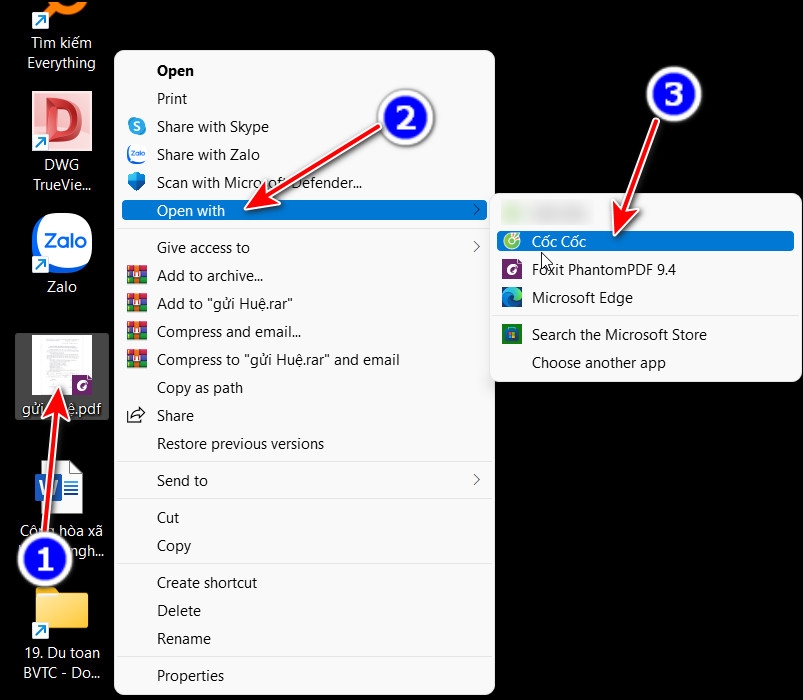
Task: Click the blurred first Open with entry
Action: point(645,213)
